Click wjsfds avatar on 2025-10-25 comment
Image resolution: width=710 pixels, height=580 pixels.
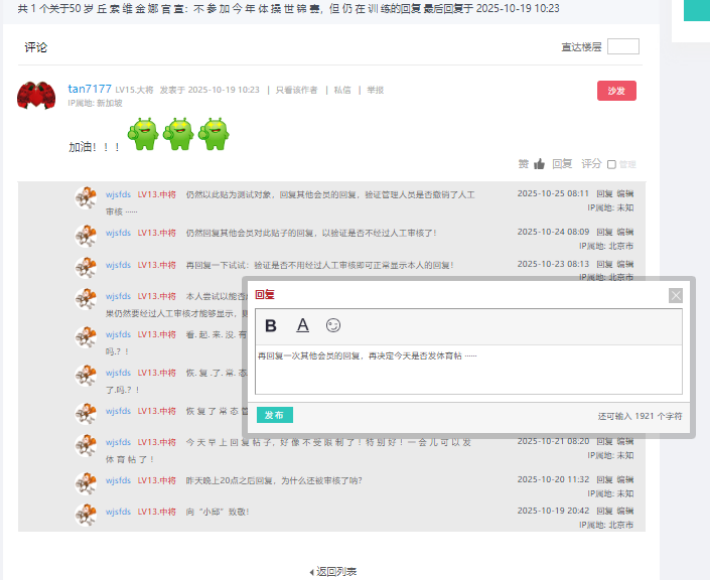pos(86,197)
